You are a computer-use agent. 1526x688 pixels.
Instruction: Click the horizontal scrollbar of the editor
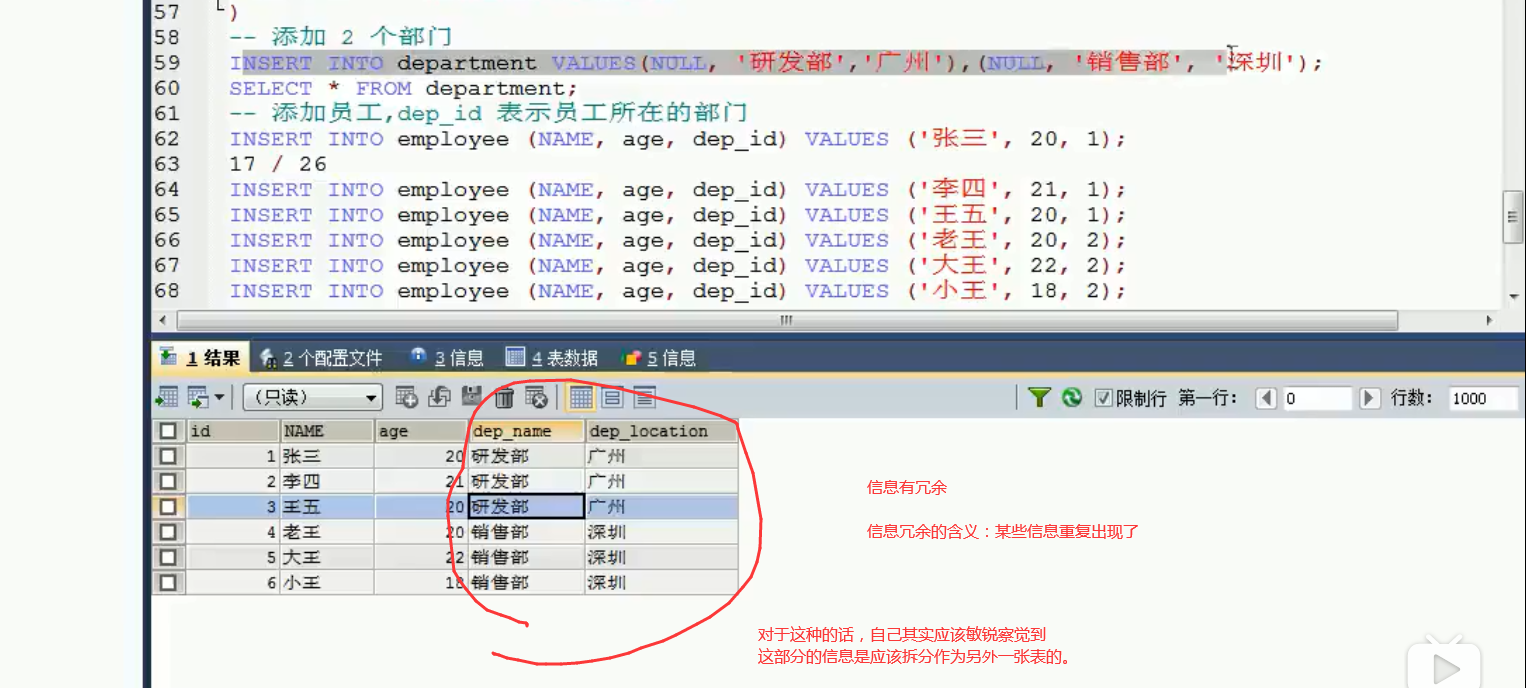[787, 320]
